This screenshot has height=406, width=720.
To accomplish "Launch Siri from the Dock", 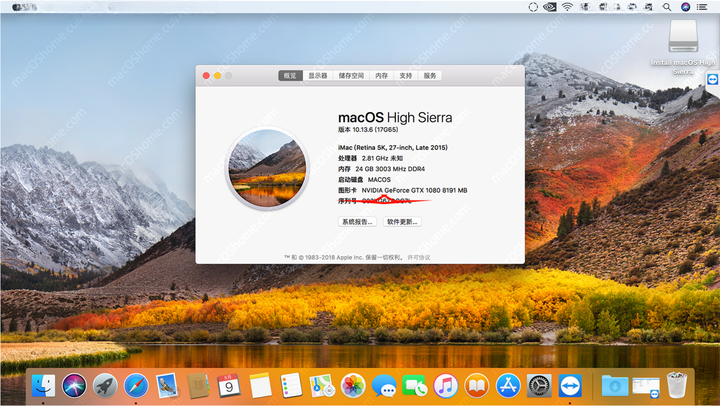I will click(74, 385).
